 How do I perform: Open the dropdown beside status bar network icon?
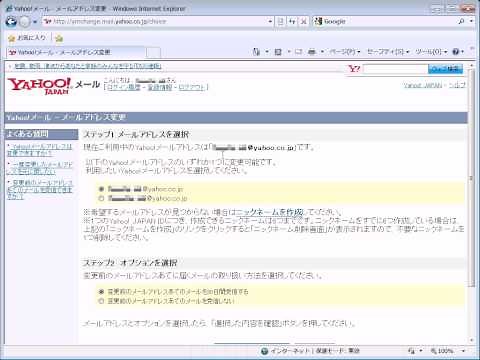tap(421, 351)
